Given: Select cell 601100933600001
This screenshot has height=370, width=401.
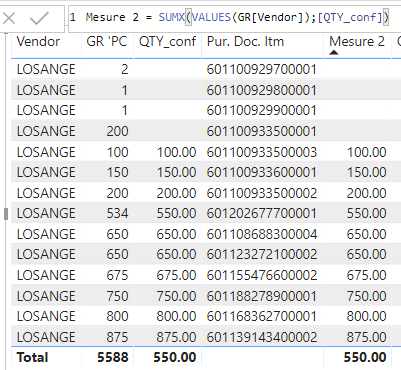Looking at the screenshot, I should [261, 172].
